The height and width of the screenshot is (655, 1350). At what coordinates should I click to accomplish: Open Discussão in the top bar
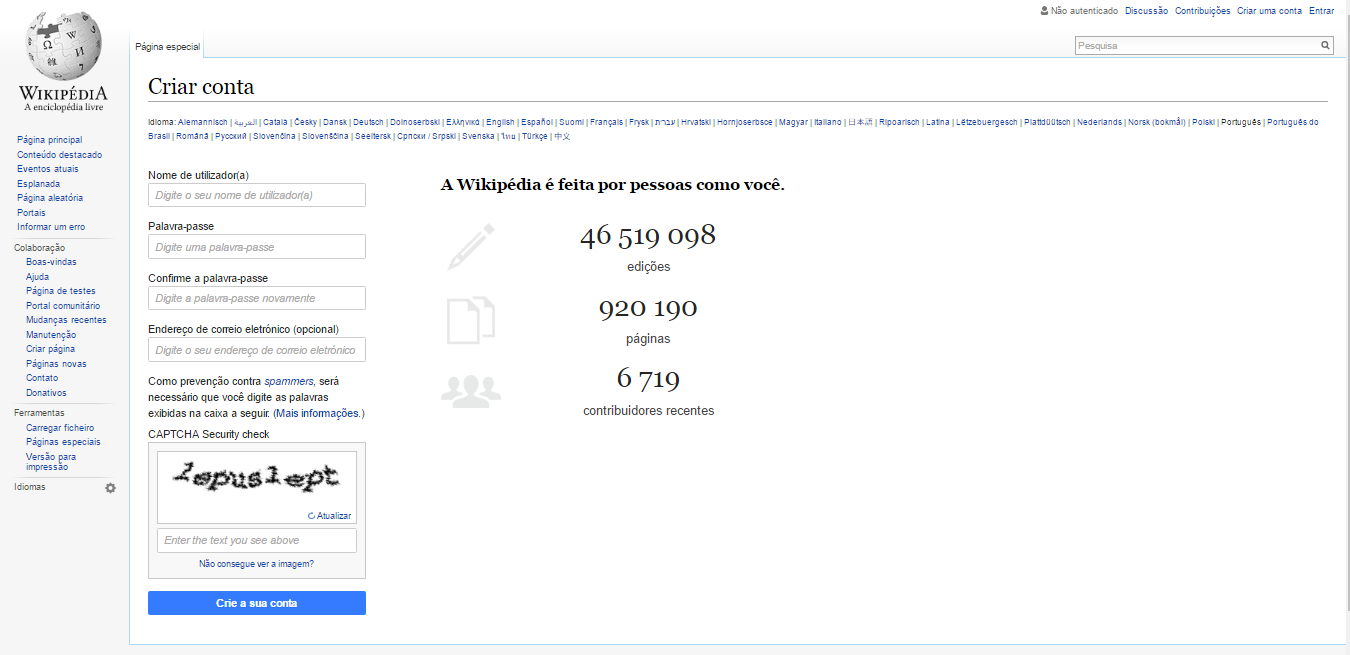(1146, 11)
